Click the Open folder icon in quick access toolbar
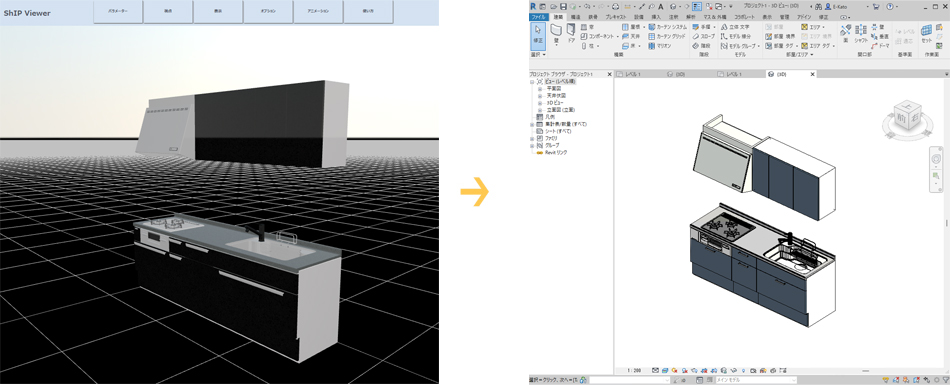The height and width of the screenshot is (385, 950). tap(554, 6)
